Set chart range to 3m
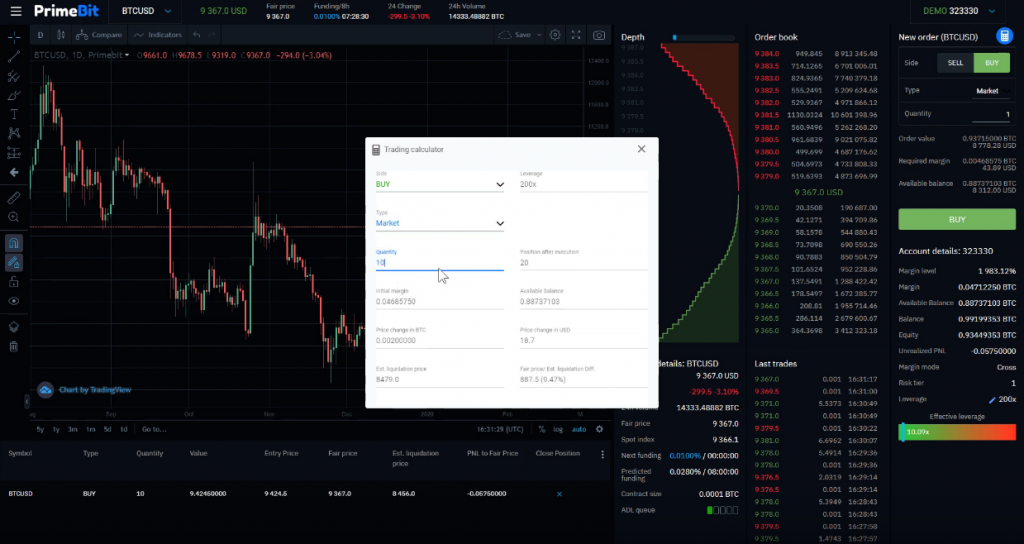This screenshot has height=544, width=1024. [73, 429]
